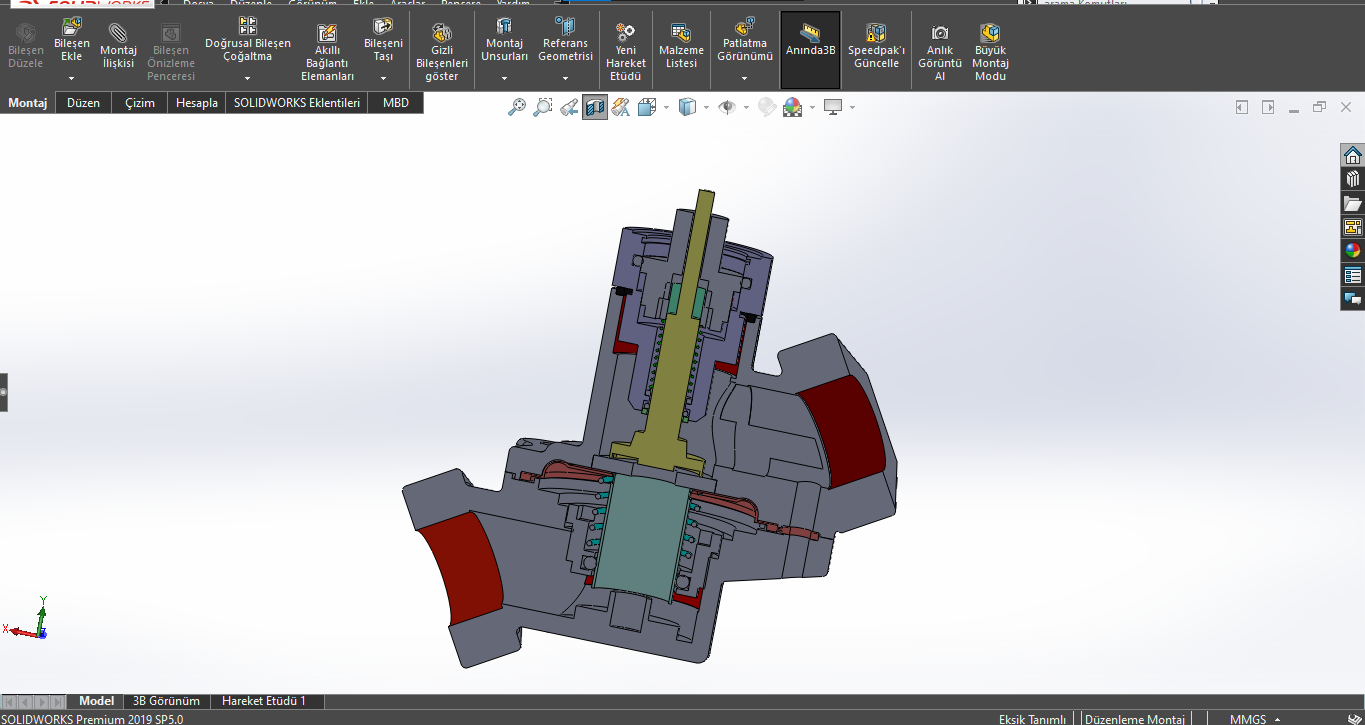
Task: Click Akıllı Bağlantı Elemanları
Action: click(x=327, y=52)
